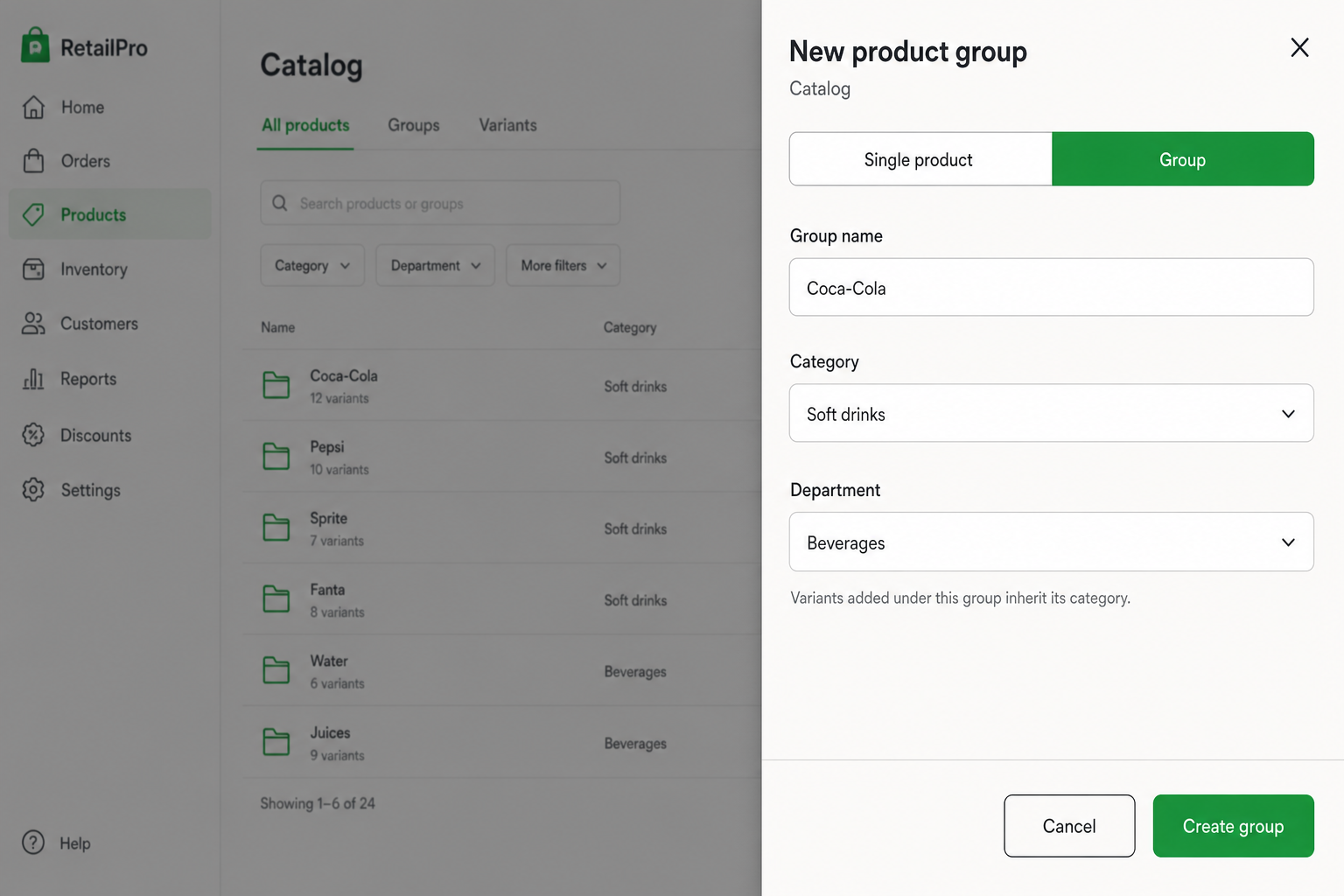
Task: Click the Coca-Cola group folder icon
Action: click(x=276, y=385)
